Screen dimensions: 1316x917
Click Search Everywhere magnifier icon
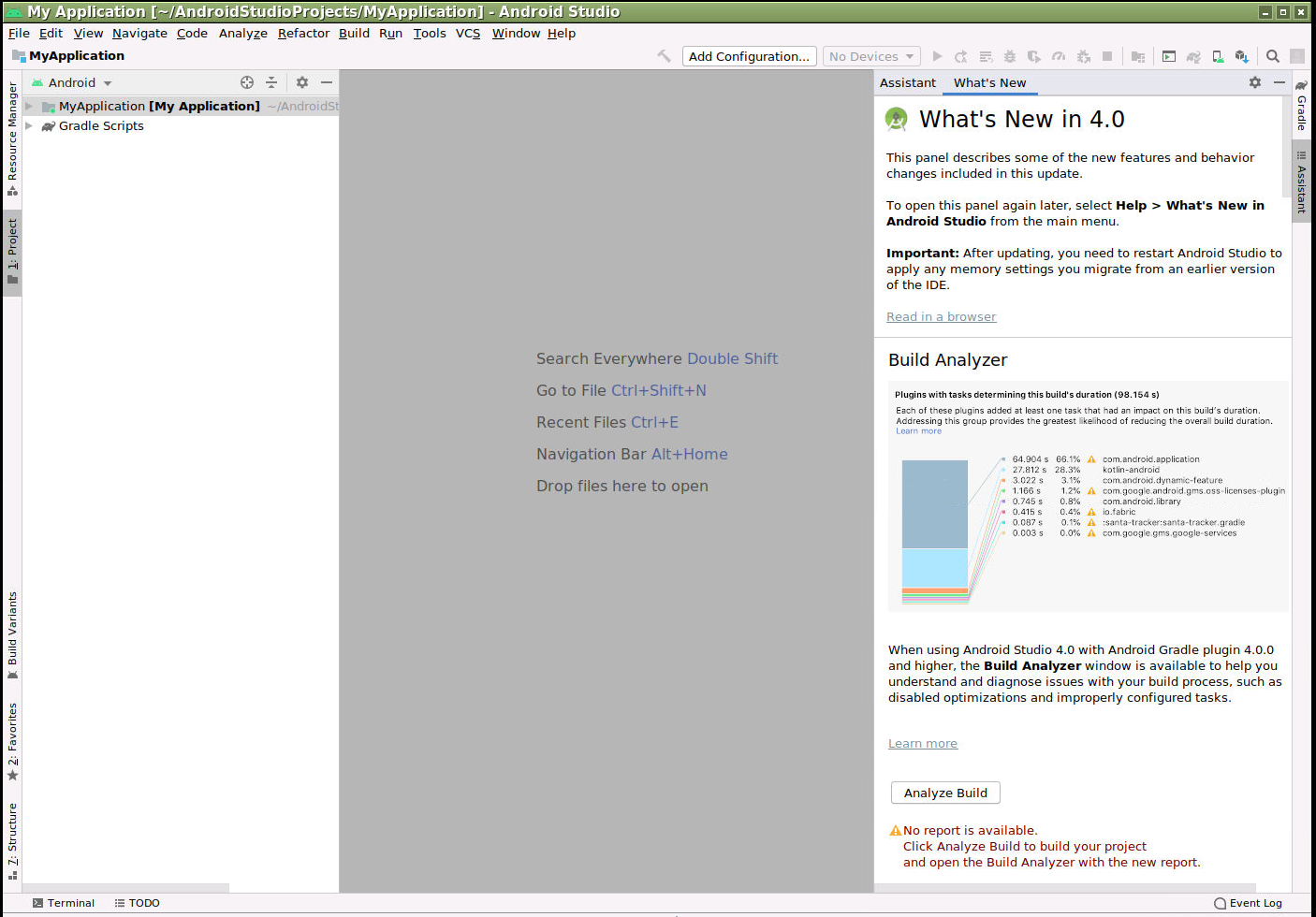pos(1273,56)
